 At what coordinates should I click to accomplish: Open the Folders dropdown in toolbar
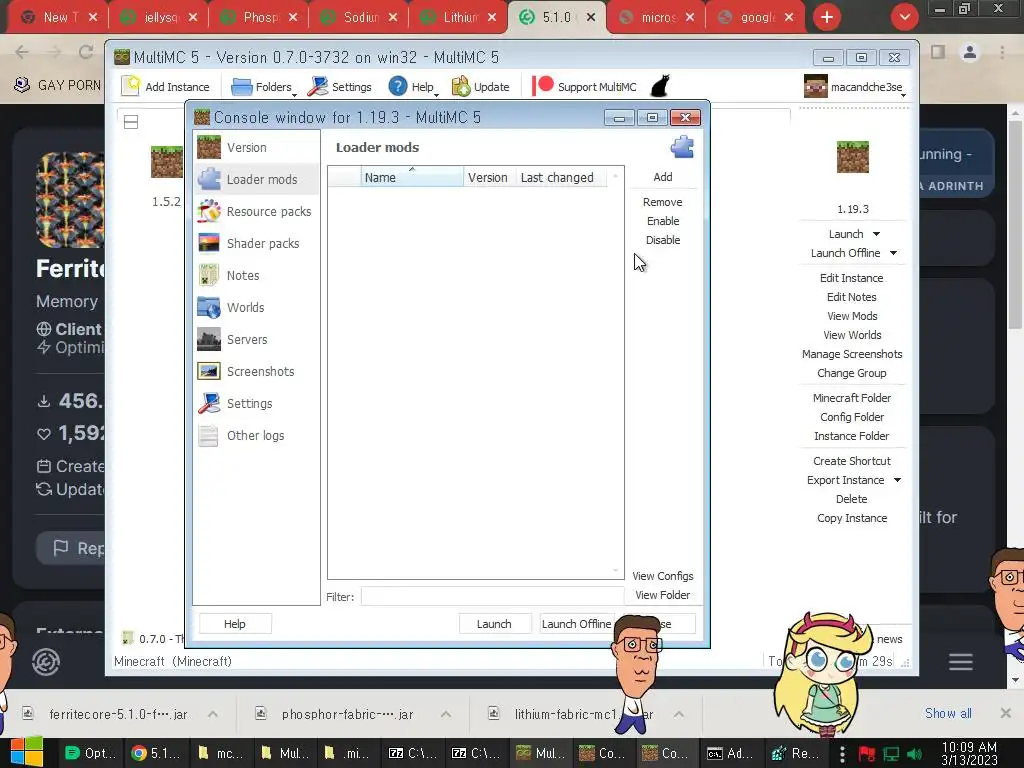coord(263,87)
